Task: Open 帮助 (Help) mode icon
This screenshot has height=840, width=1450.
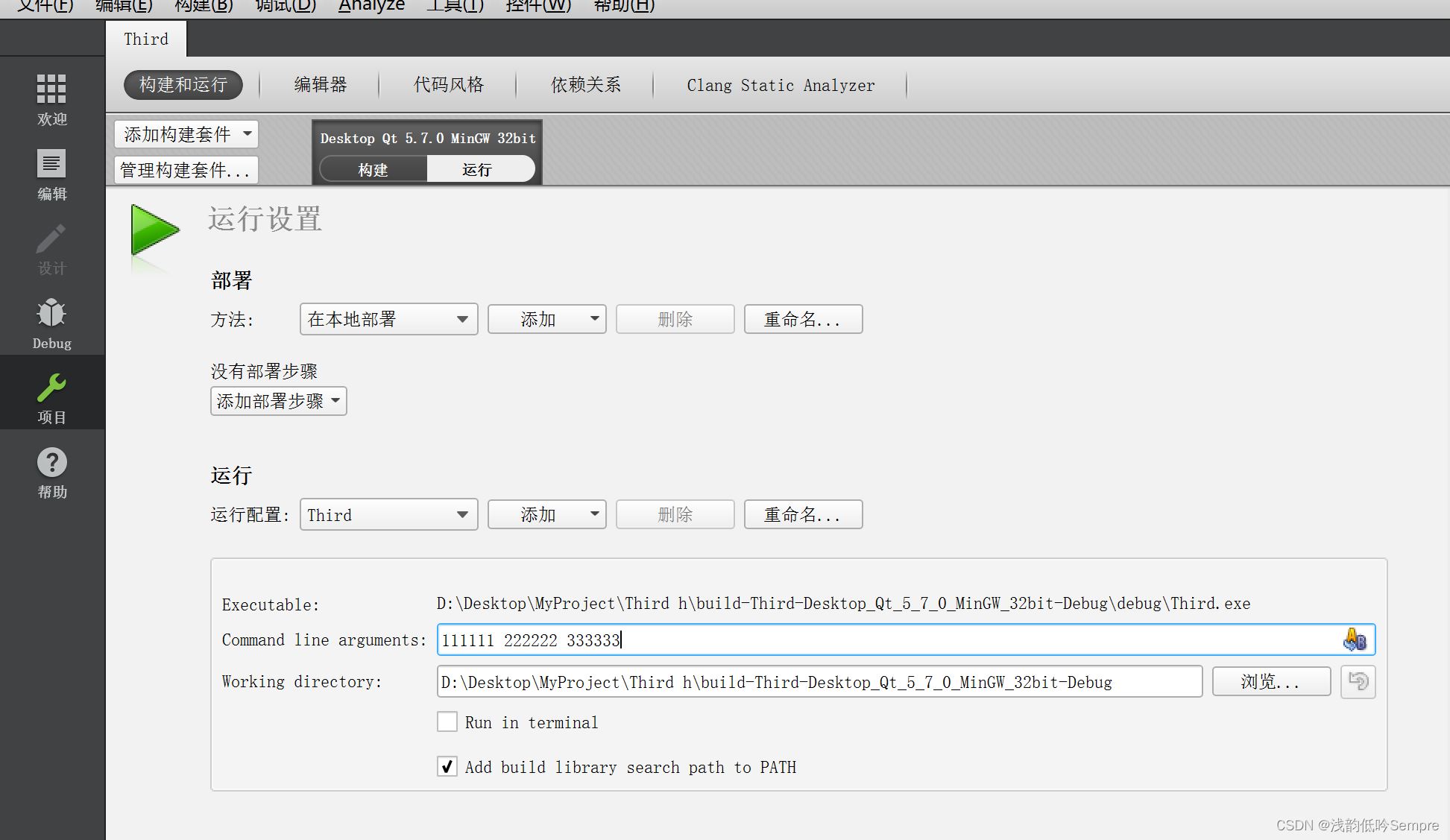Action: 51,471
